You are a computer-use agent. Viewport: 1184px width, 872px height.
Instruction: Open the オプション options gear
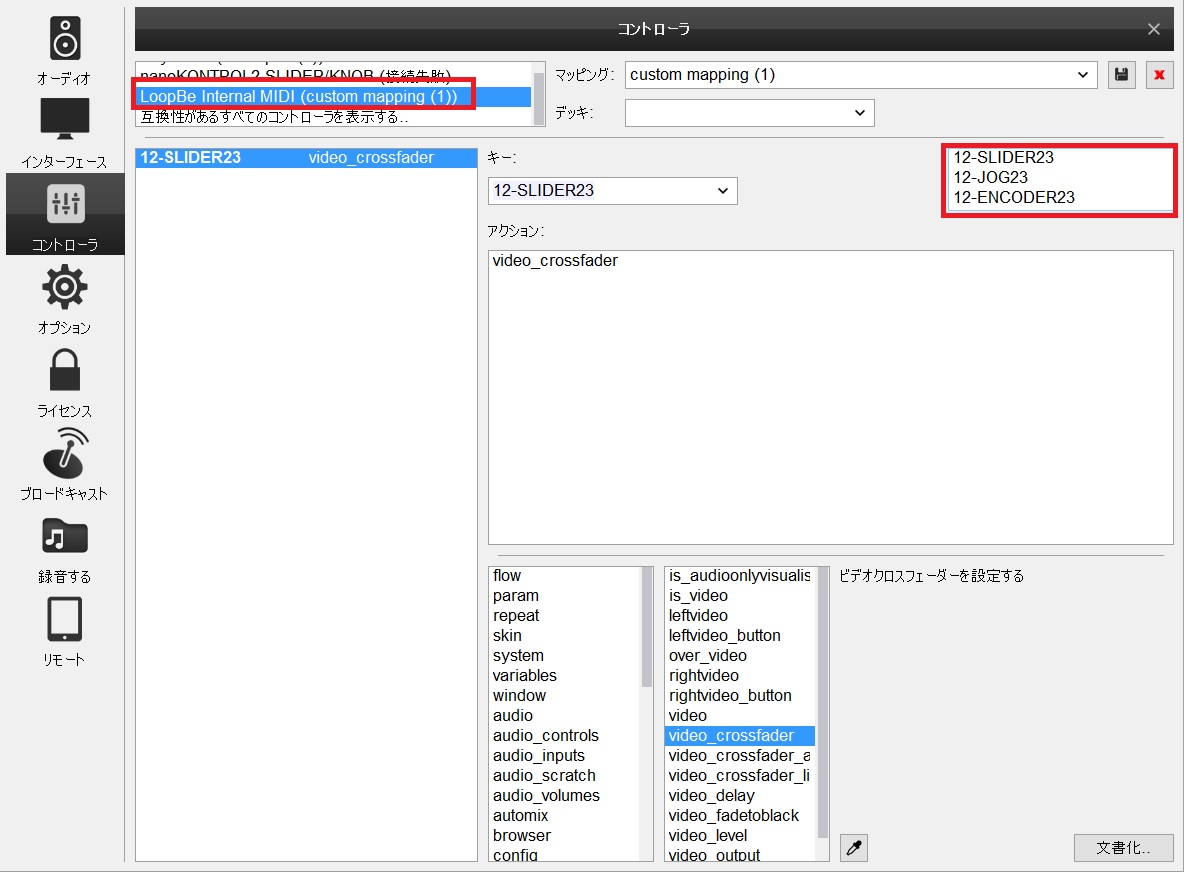pos(64,299)
